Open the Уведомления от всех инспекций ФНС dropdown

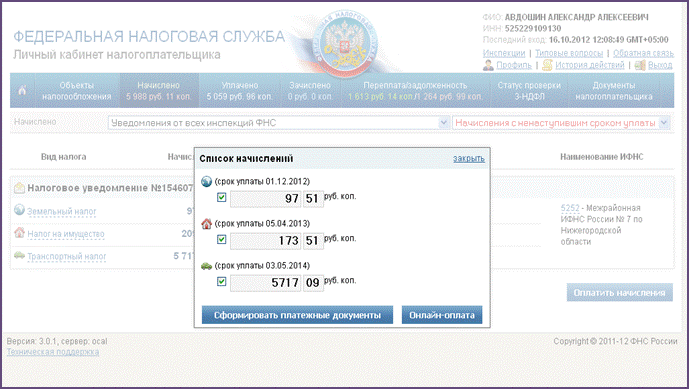279,123
